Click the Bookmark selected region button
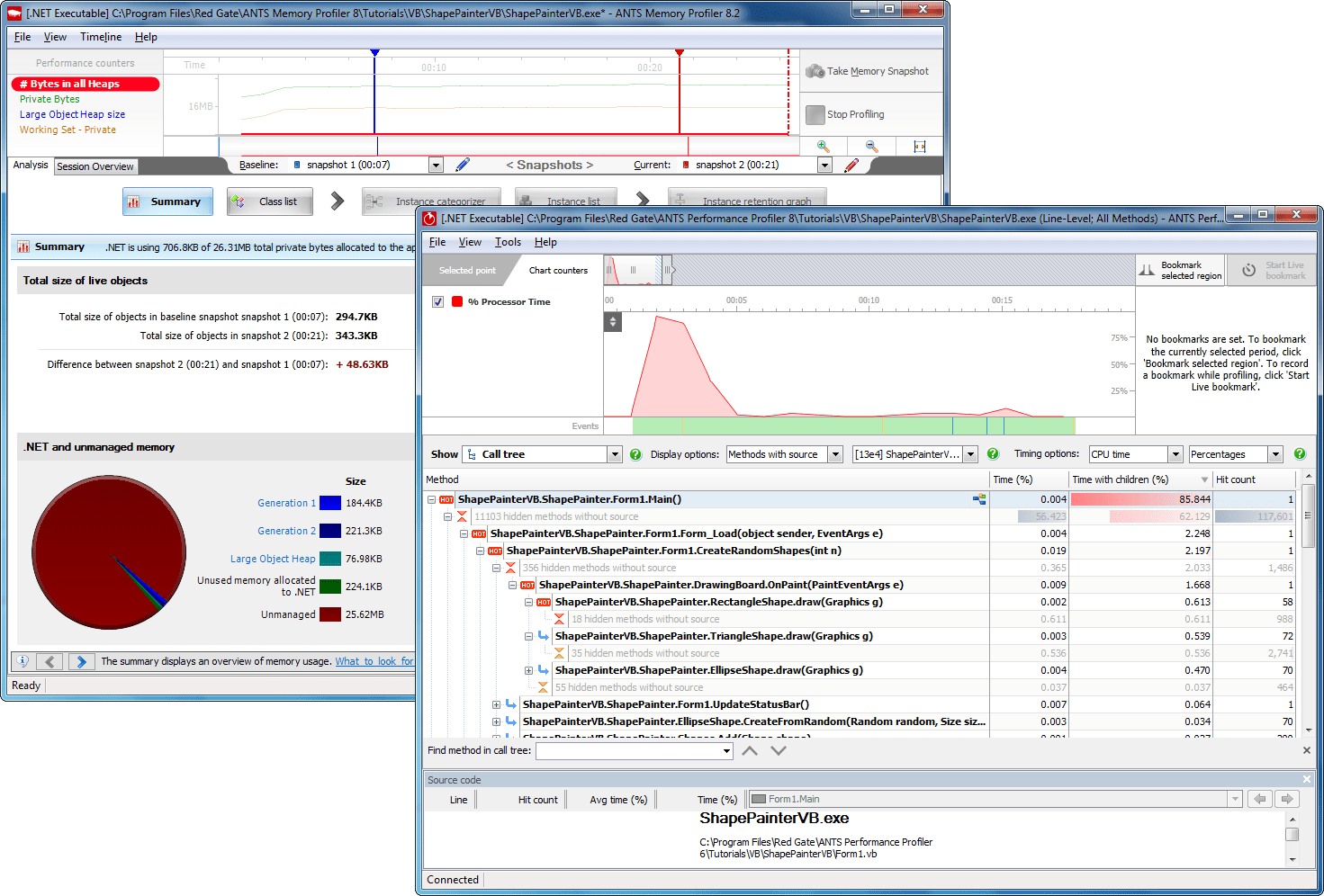Screen dimensions: 1324x896 click(x=1179, y=269)
